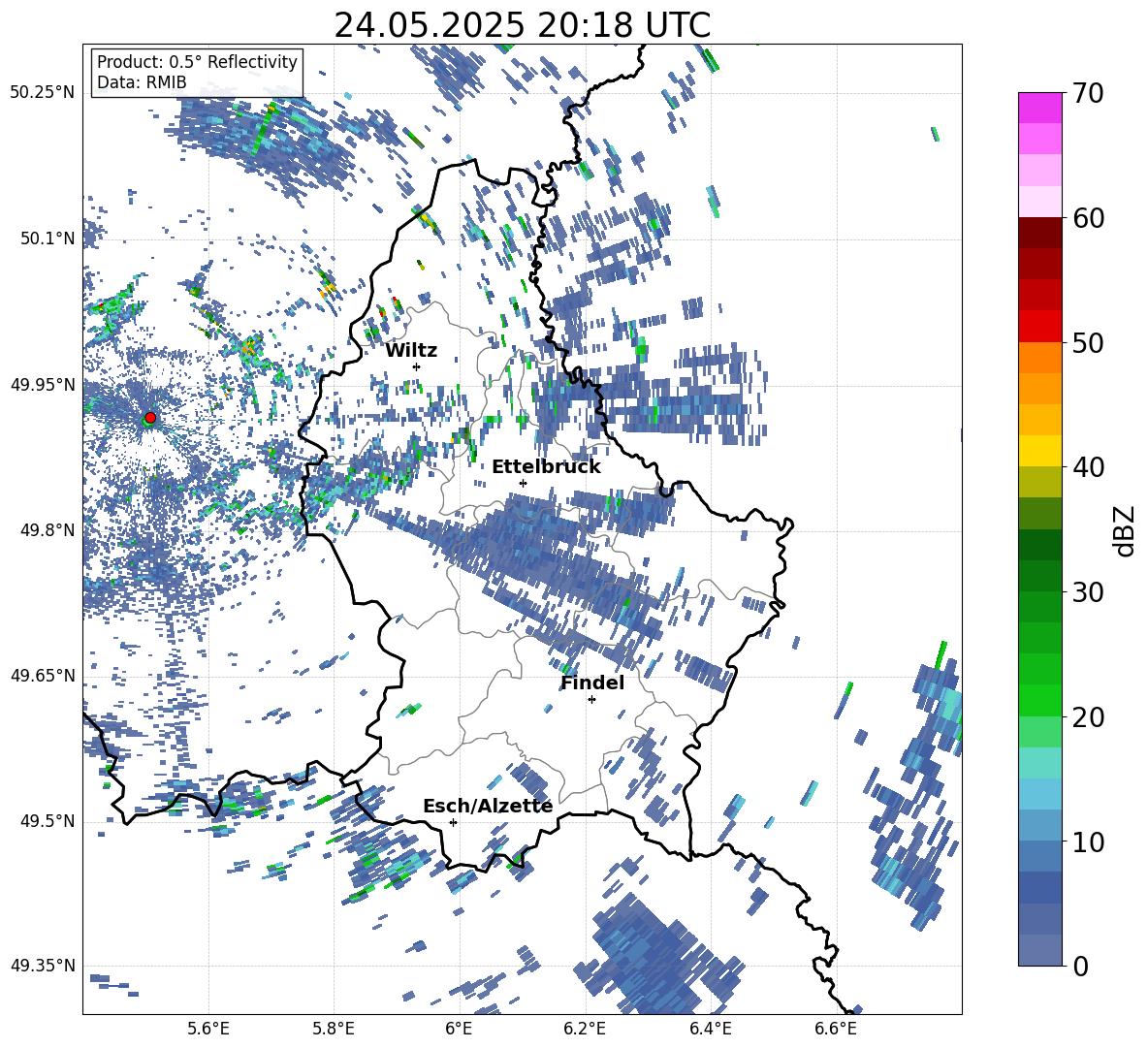Click the 70 tick label on colorbar
Image resolution: width=1148 pixels, height=1048 pixels.
pyautogui.click(x=1088, y=93)
